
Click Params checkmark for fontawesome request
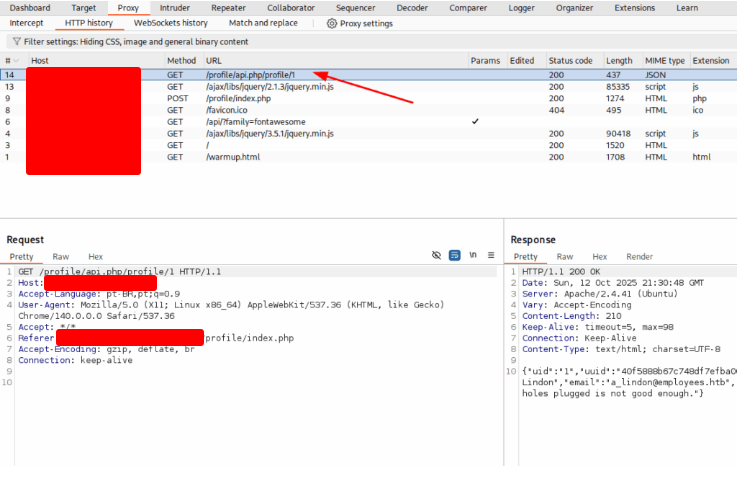tap(475, 122)
